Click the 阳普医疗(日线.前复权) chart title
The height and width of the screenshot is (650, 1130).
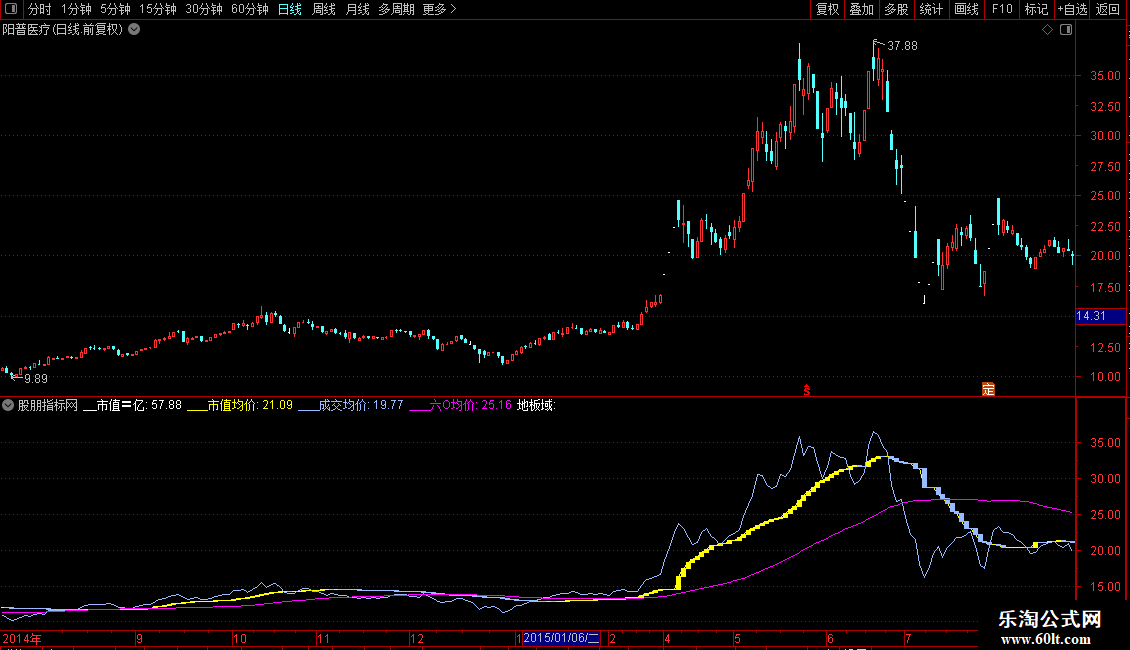point(63,30)
